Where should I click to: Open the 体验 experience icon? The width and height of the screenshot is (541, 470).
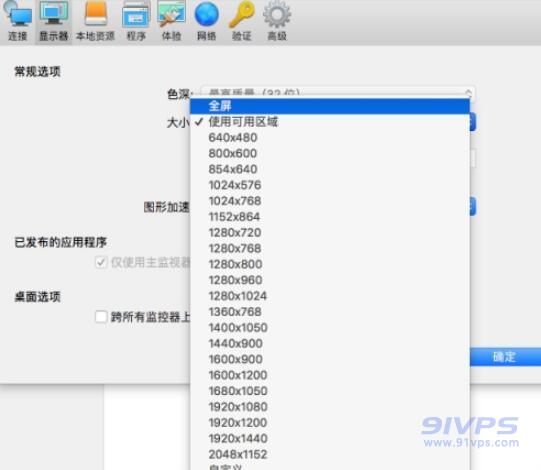point(171,21)
